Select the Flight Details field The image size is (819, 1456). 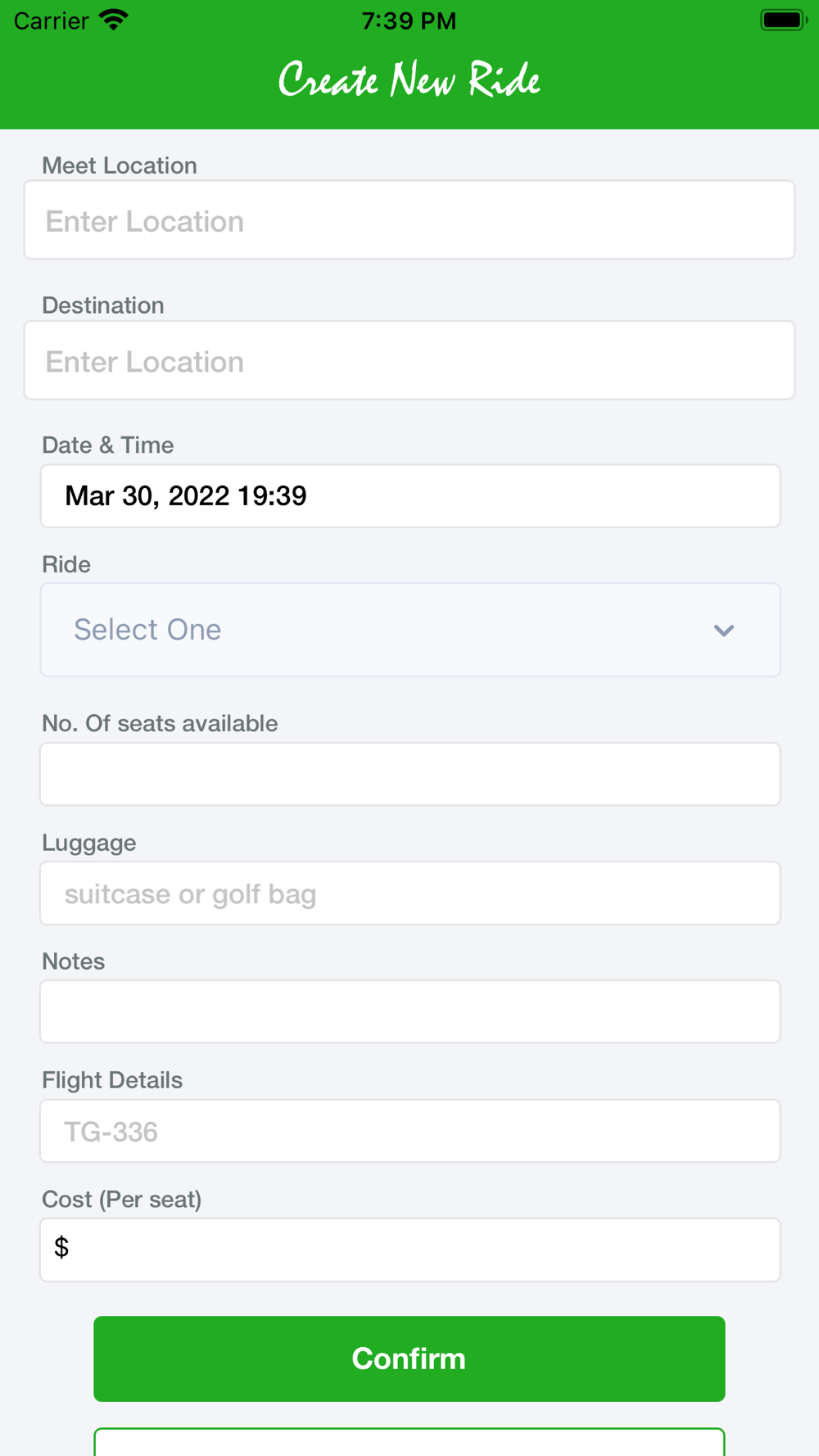click(410, 1131)
